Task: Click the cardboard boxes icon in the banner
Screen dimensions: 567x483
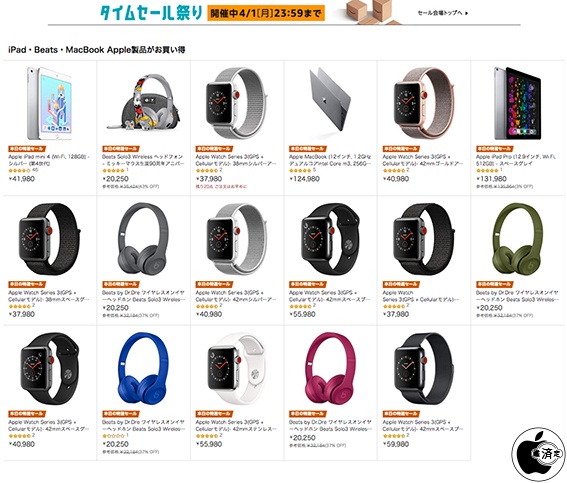Action: click(373, 12)
